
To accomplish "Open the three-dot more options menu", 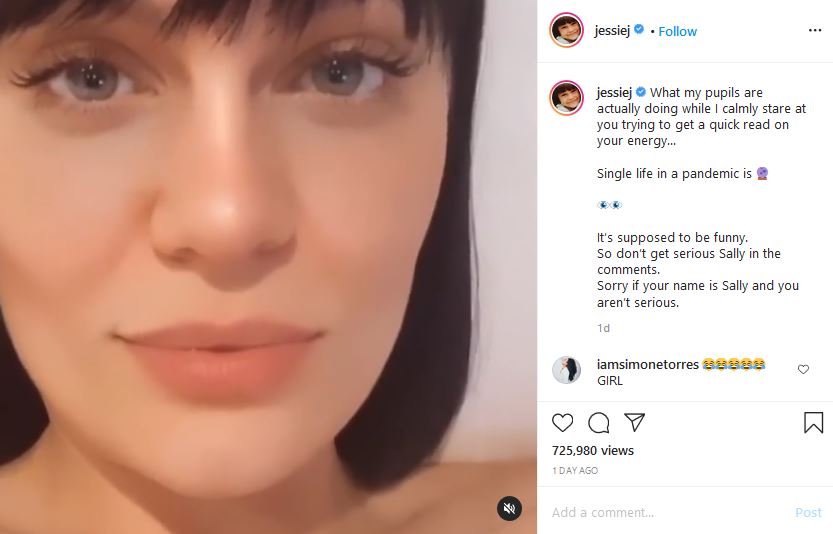I will tap(815, 30).
